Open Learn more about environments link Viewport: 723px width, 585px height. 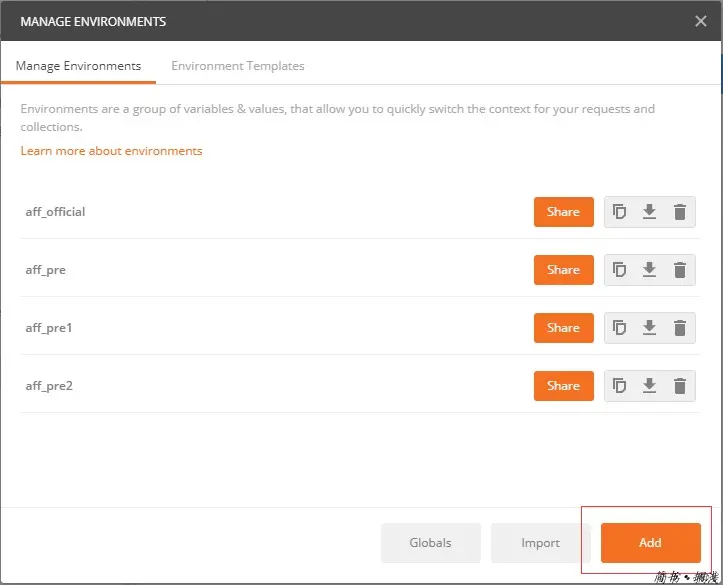pyautogui.click(x=111, y=151)
